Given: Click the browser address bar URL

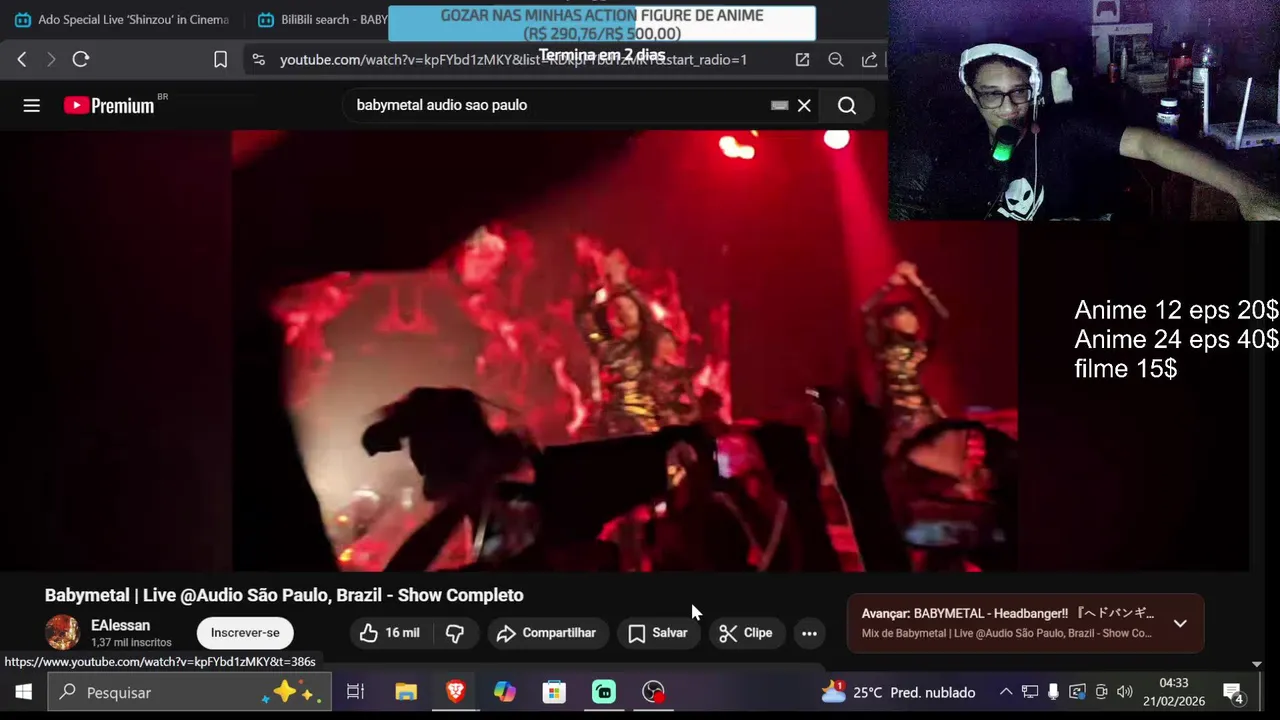Looking at the screenshot, I should point(513,60).
